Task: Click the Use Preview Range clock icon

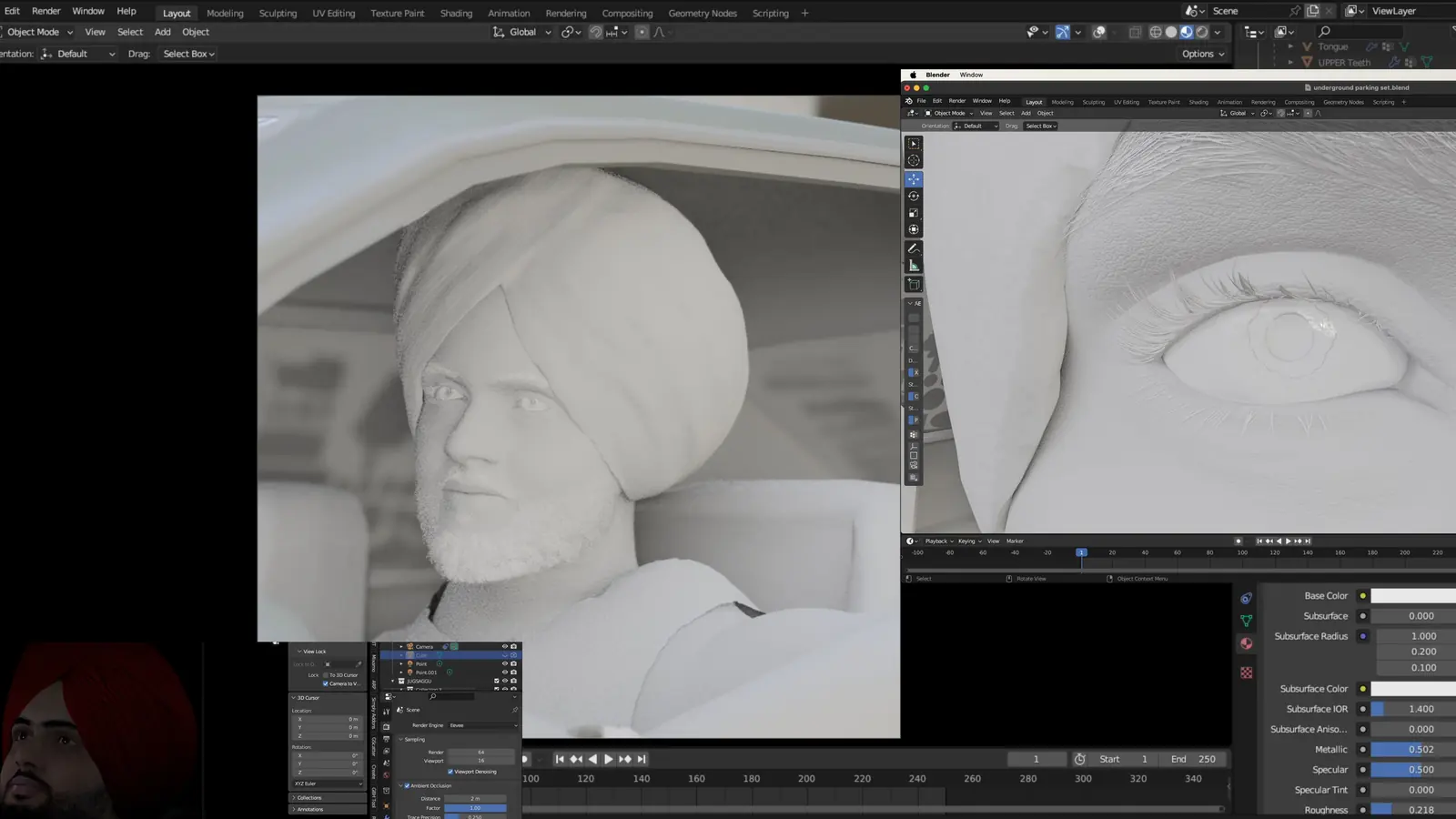Action: click(1079, 759)
